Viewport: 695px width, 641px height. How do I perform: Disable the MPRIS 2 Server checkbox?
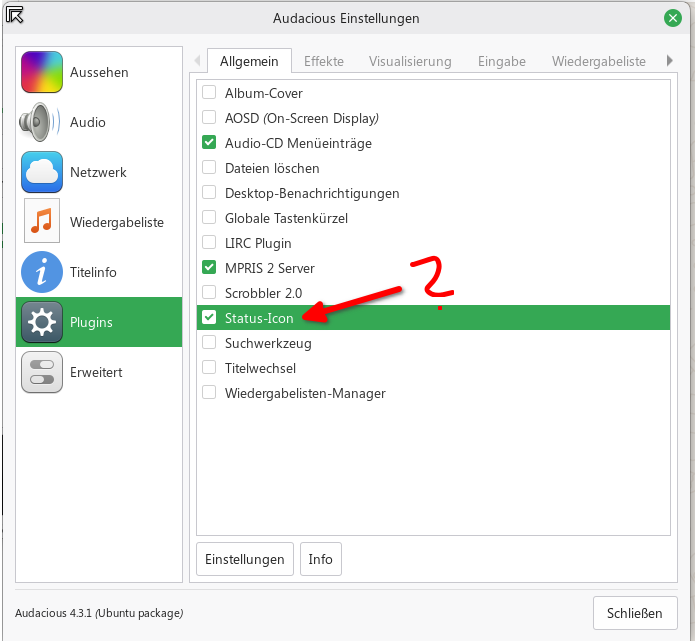point(210,268)
